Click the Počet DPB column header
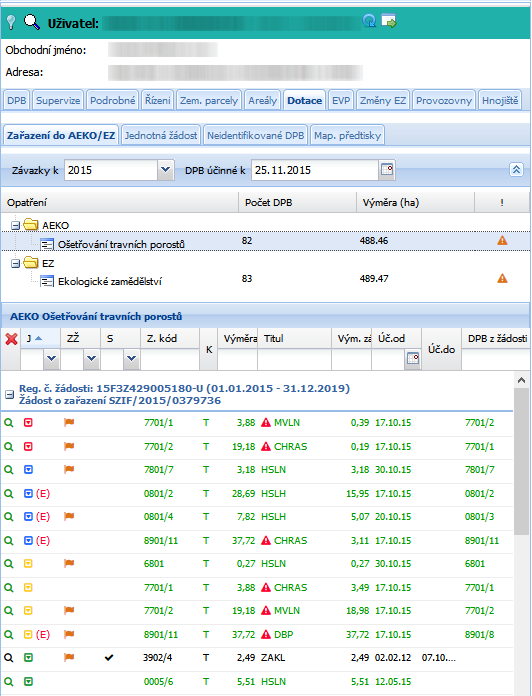Screen dimensions: 532x696 (x=297, y=202)
